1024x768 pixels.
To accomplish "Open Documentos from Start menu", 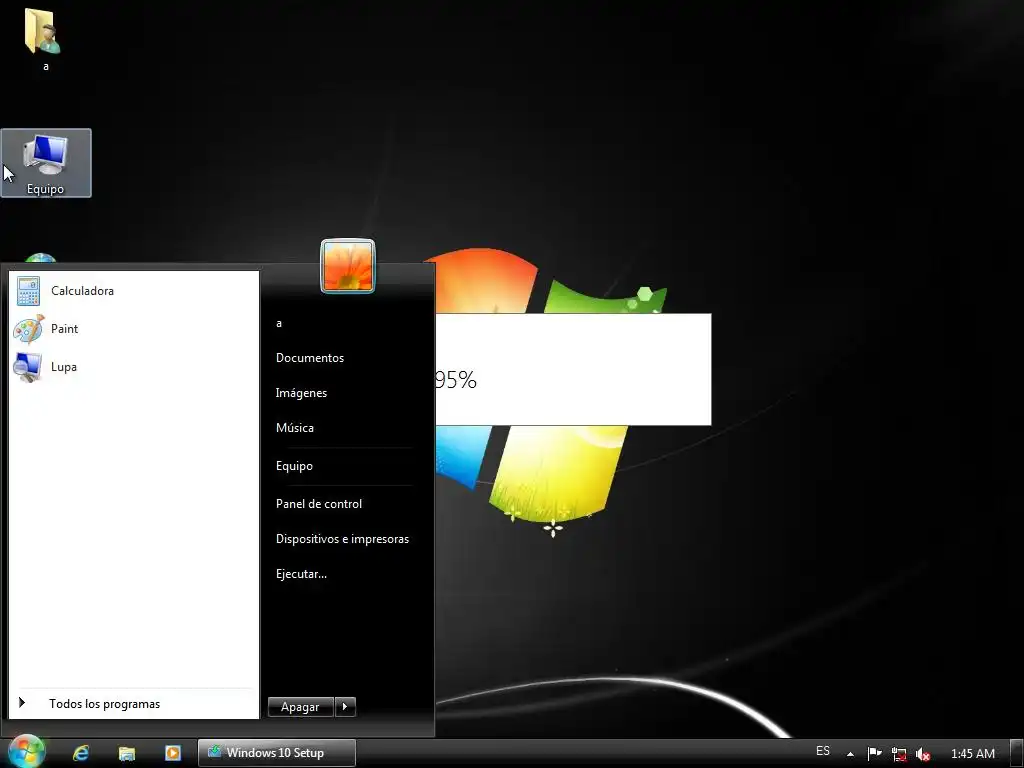I will [x=310, y=358].
